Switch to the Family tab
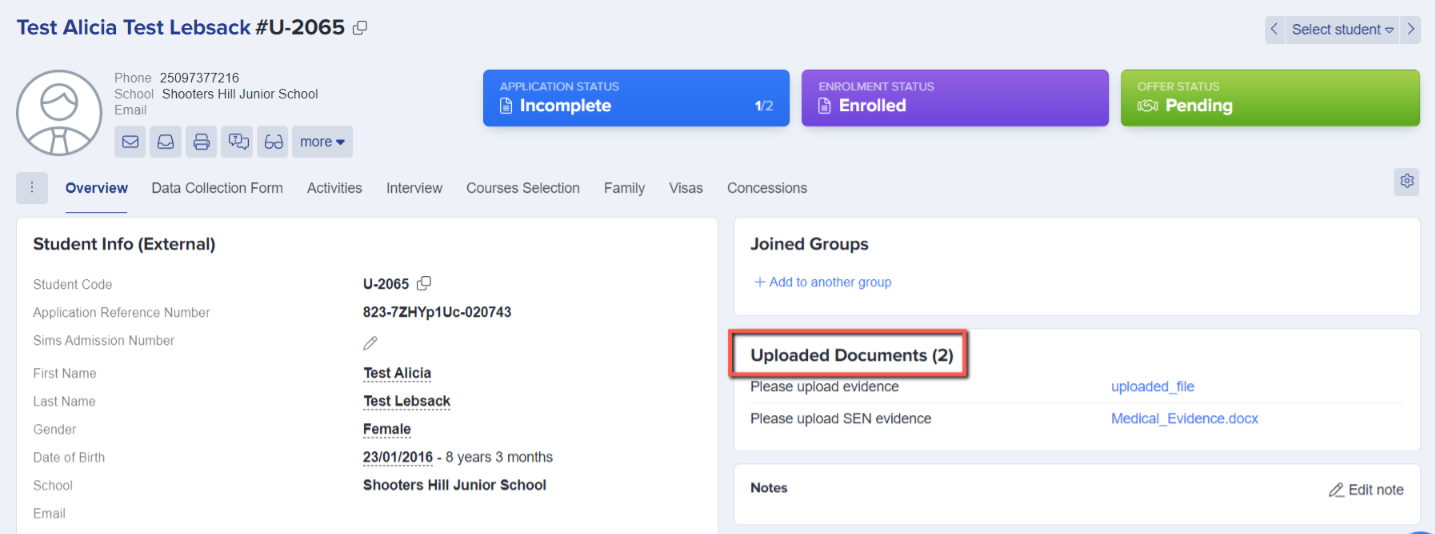Image resolution: width=1435 pixels, height=534 pixels. pyautogui.click(x=624, y=188)
